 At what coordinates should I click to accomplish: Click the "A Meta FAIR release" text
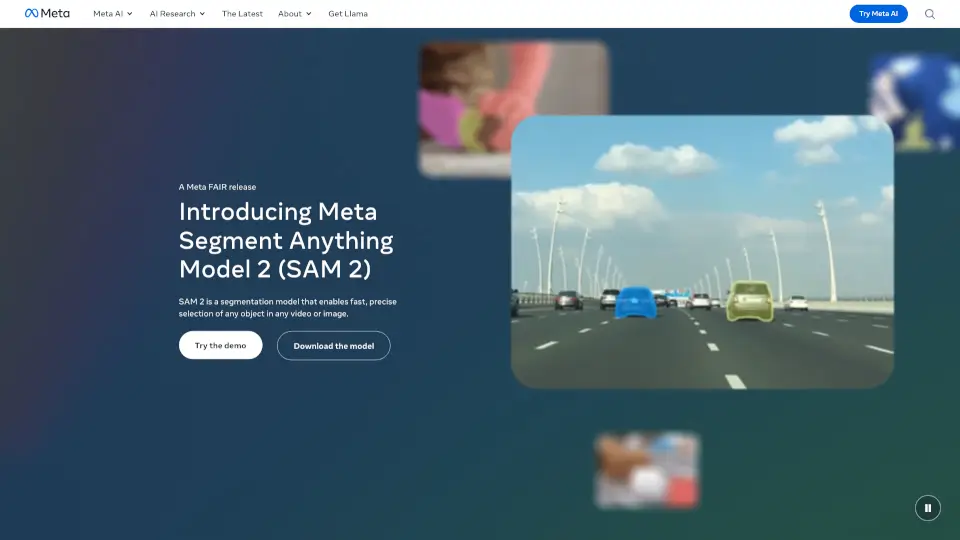coord(217,187)
